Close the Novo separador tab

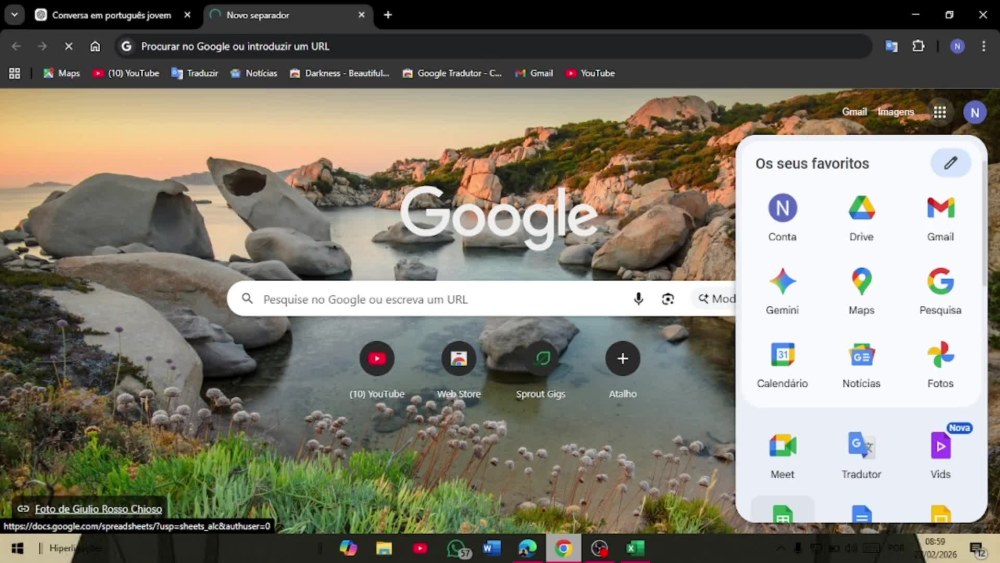pos(362,15)
